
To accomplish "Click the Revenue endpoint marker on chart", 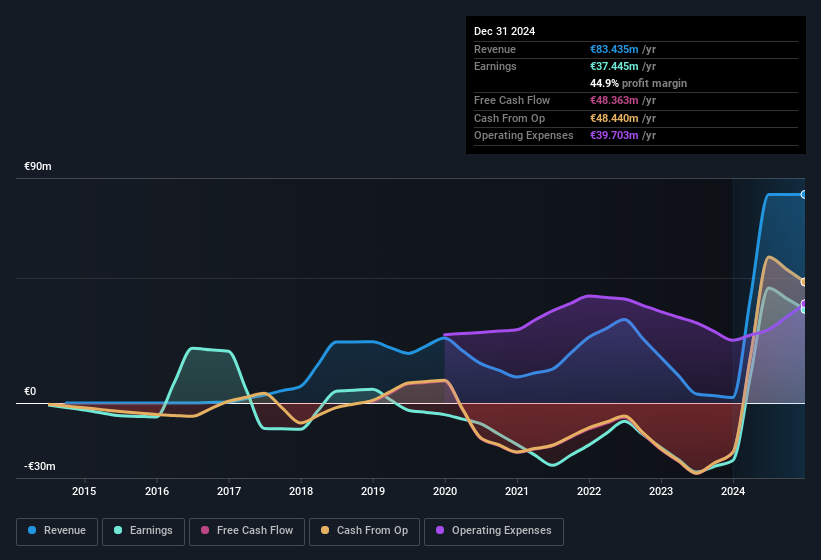I will [x=804, y=194].
